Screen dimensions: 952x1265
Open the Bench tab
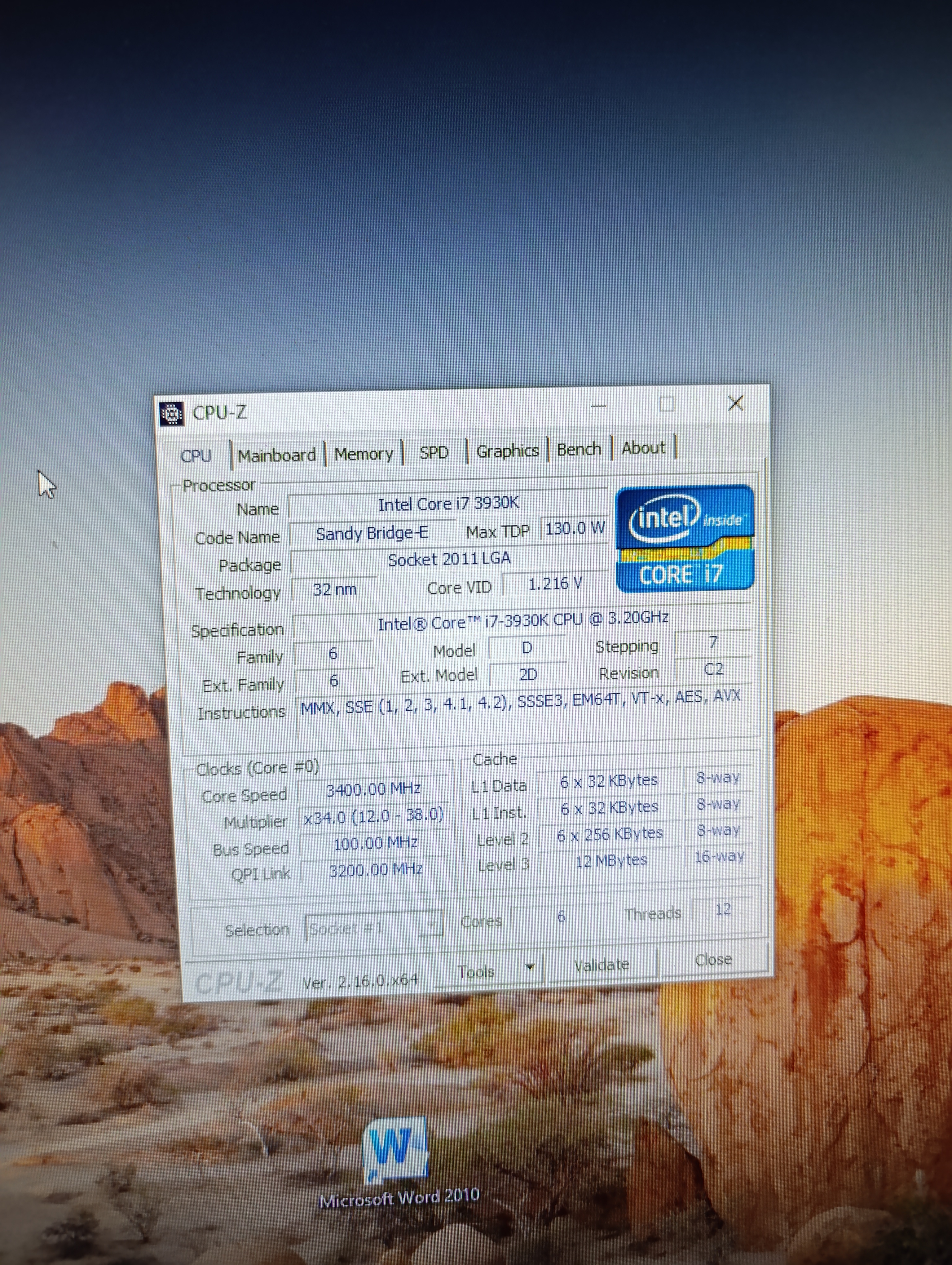(579, 450)
